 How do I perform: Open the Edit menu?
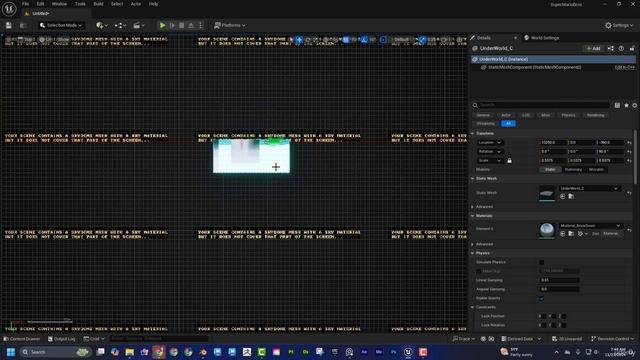click(x=40, y=4)
